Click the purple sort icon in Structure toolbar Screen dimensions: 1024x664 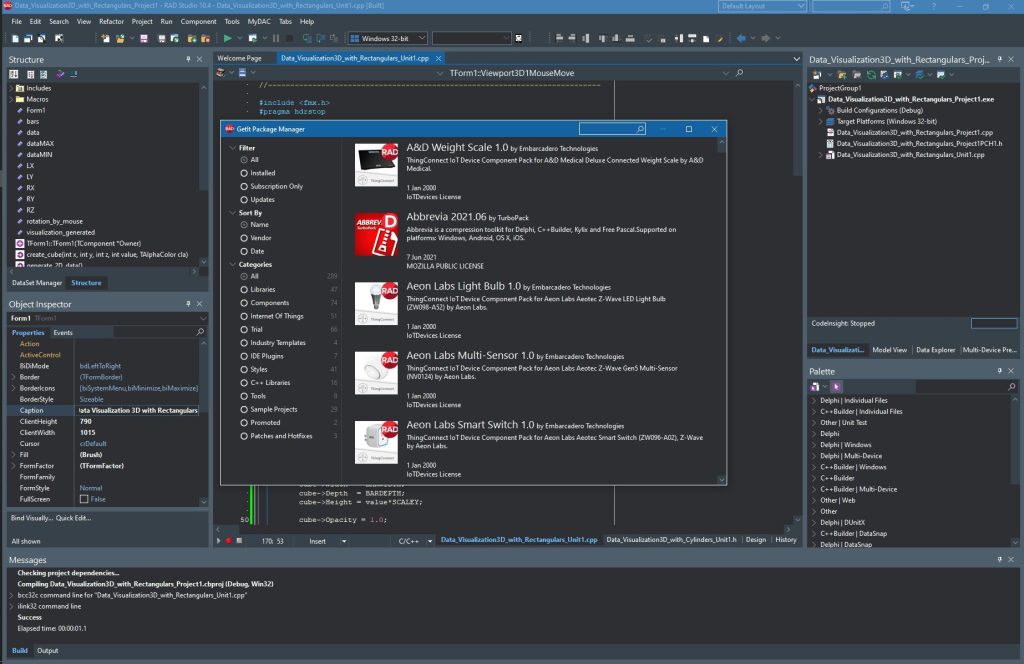click(60, 74)
